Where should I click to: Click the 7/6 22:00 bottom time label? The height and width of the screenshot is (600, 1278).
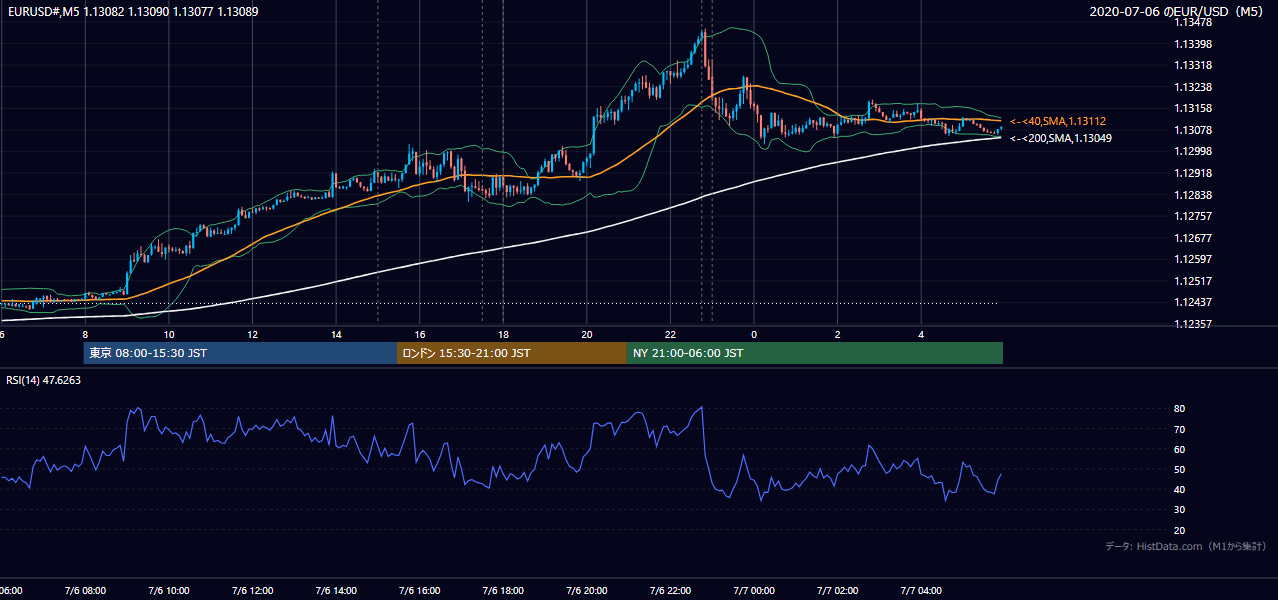[x=670, y=591]
